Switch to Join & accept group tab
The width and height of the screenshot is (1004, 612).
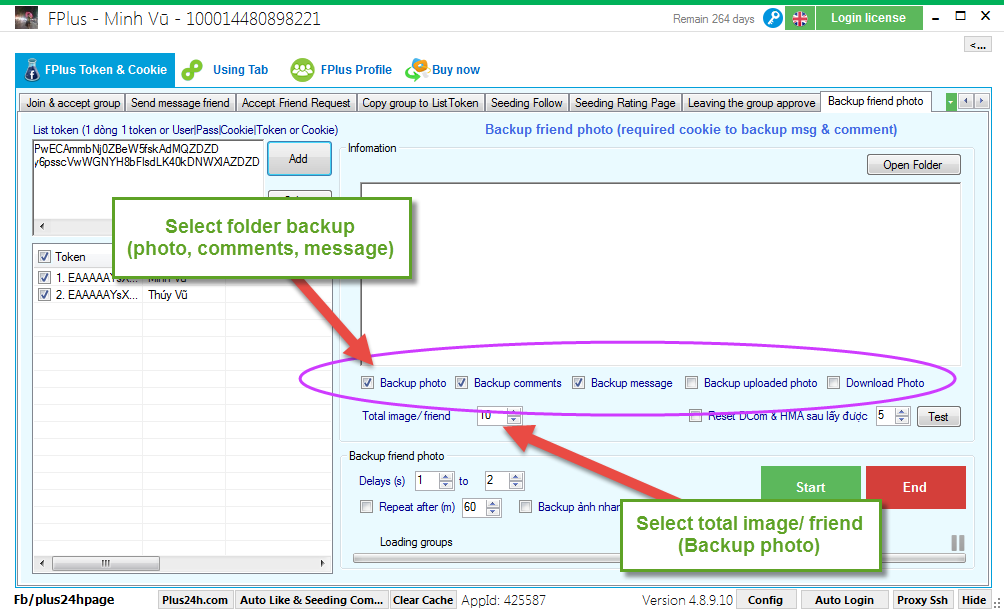[73, 103]
